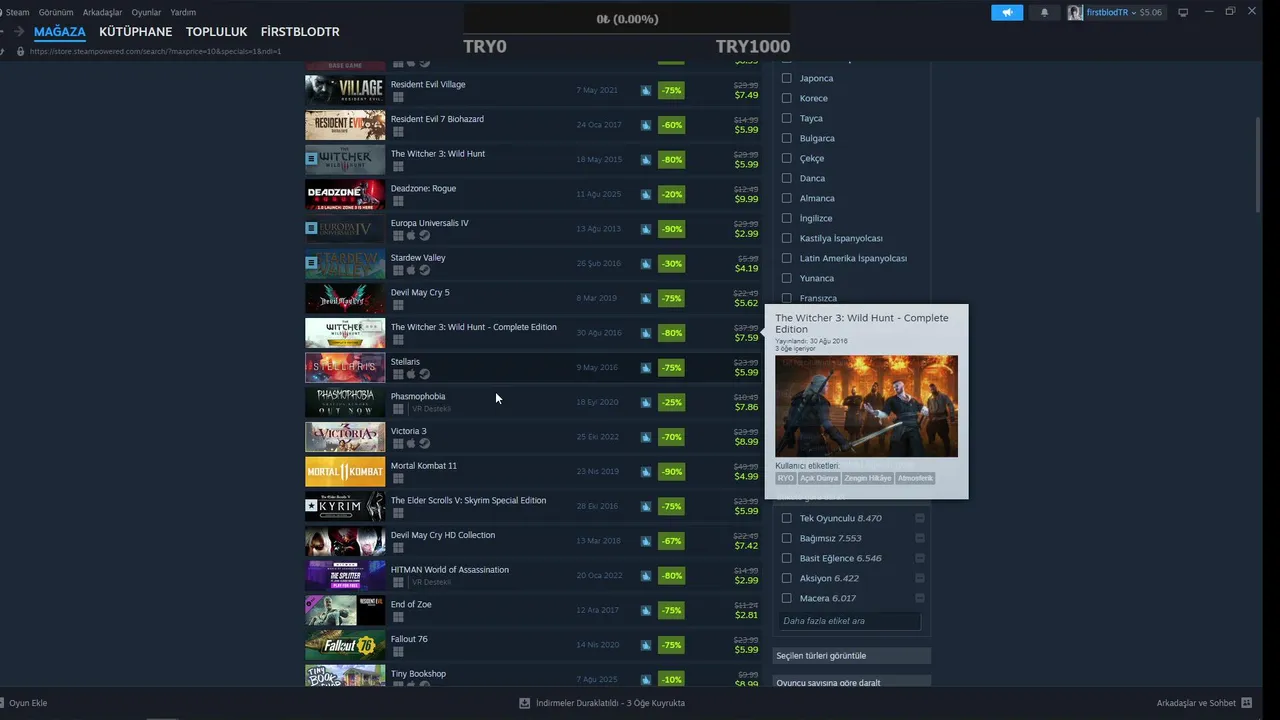Open notifications bell
1280x720 pixels.
tap(1045, 12)
